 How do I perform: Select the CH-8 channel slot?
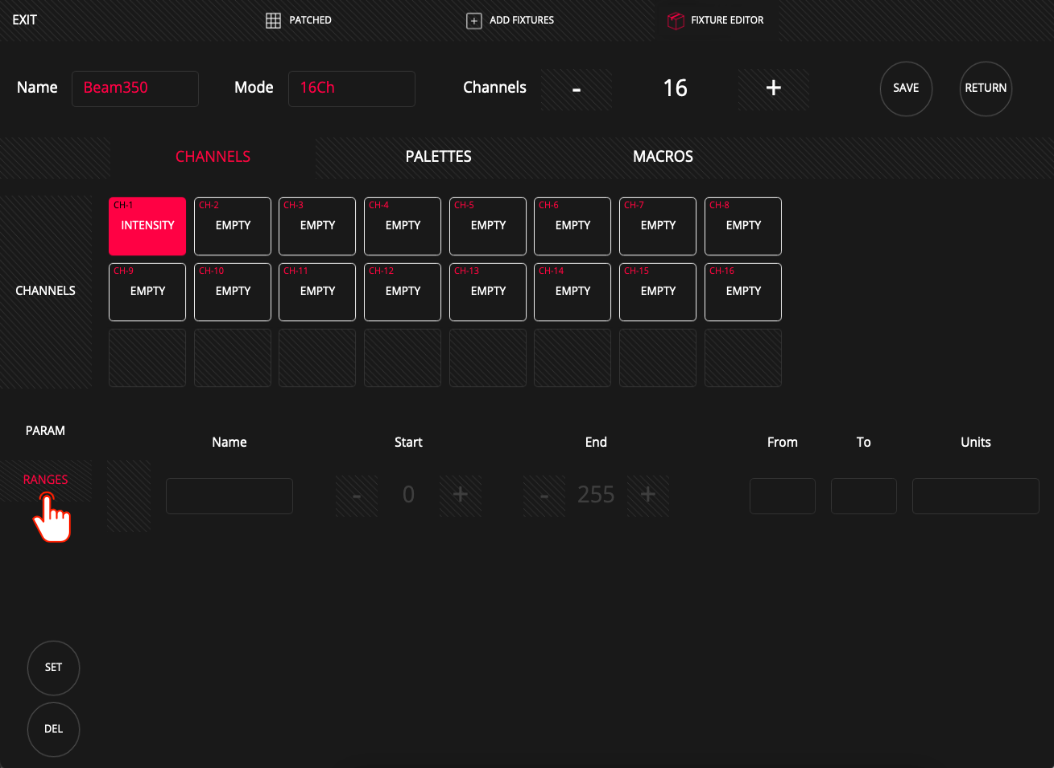(x=743, y=226)
